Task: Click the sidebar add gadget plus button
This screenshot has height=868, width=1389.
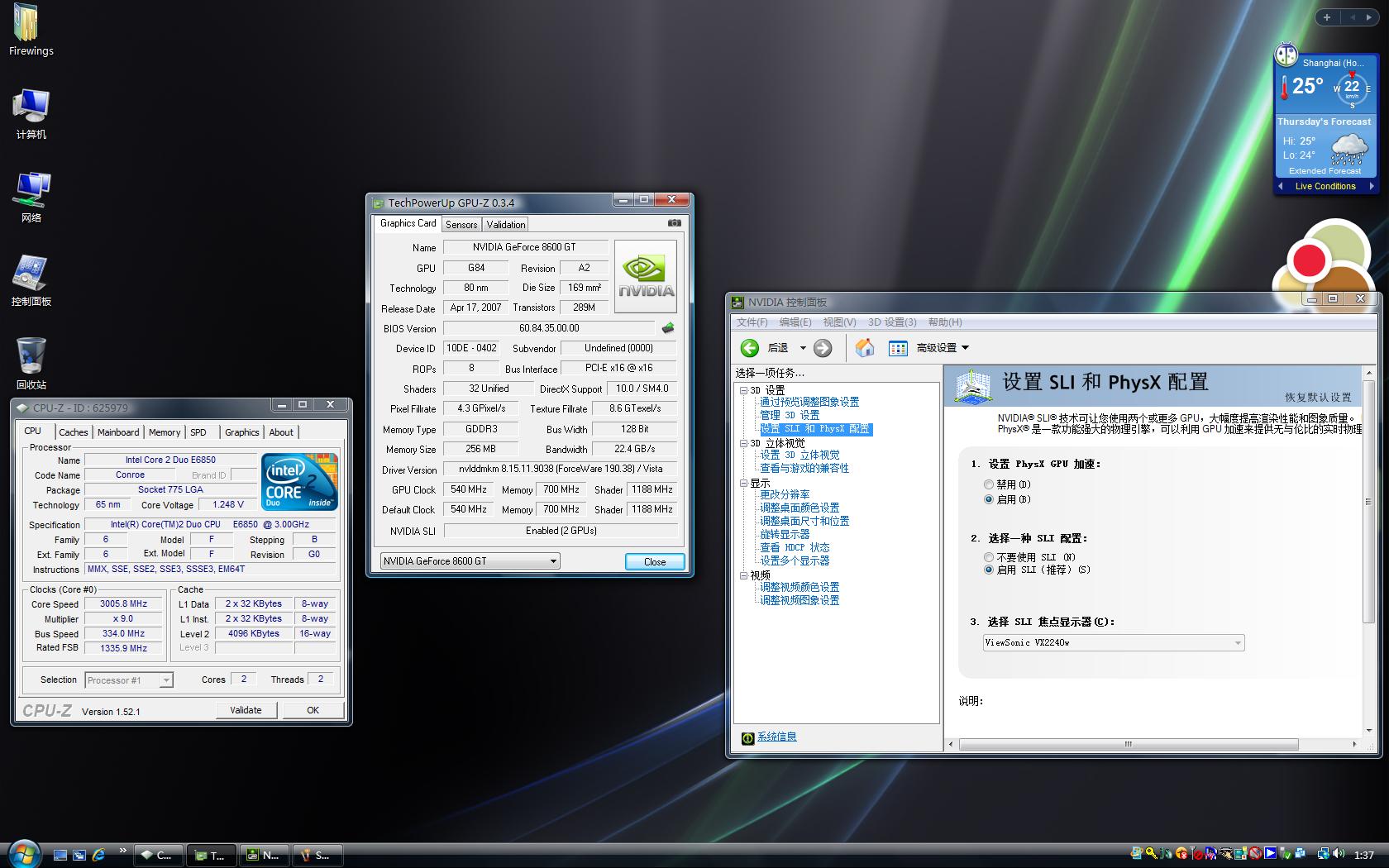Action: click(1327, 17)
